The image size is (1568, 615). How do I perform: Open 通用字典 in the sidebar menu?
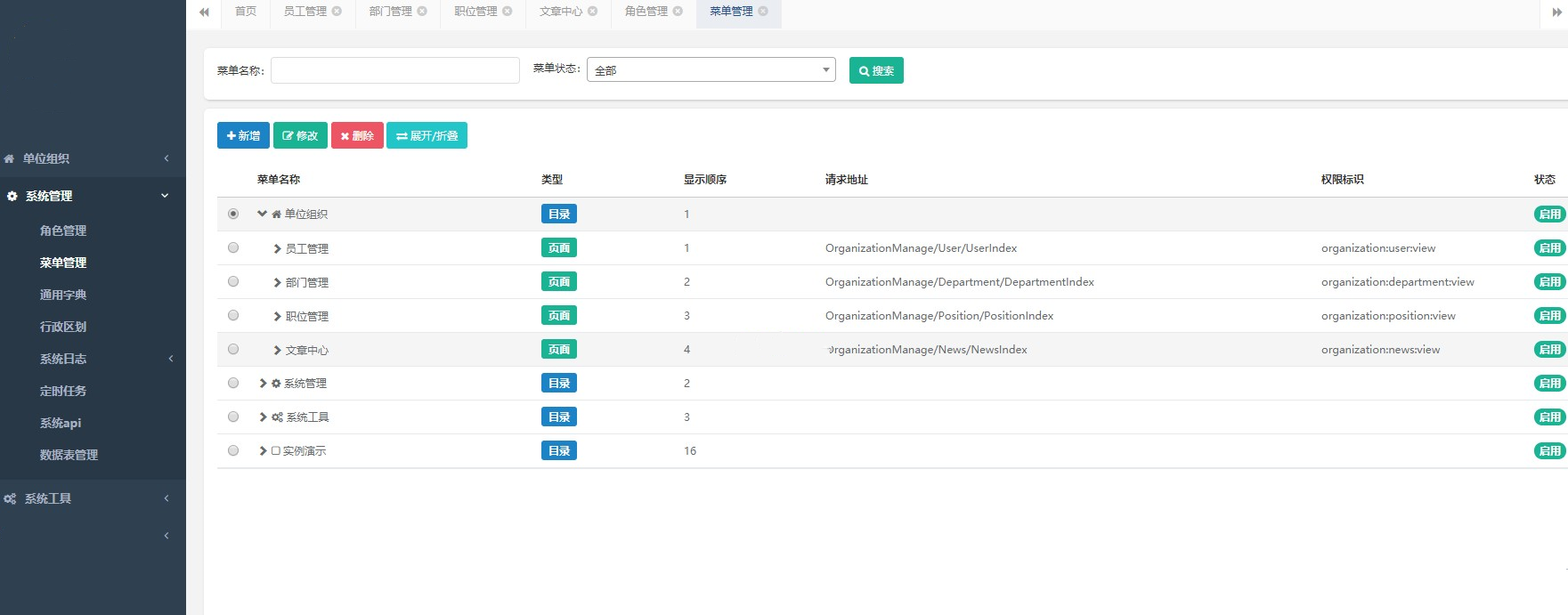63,295
